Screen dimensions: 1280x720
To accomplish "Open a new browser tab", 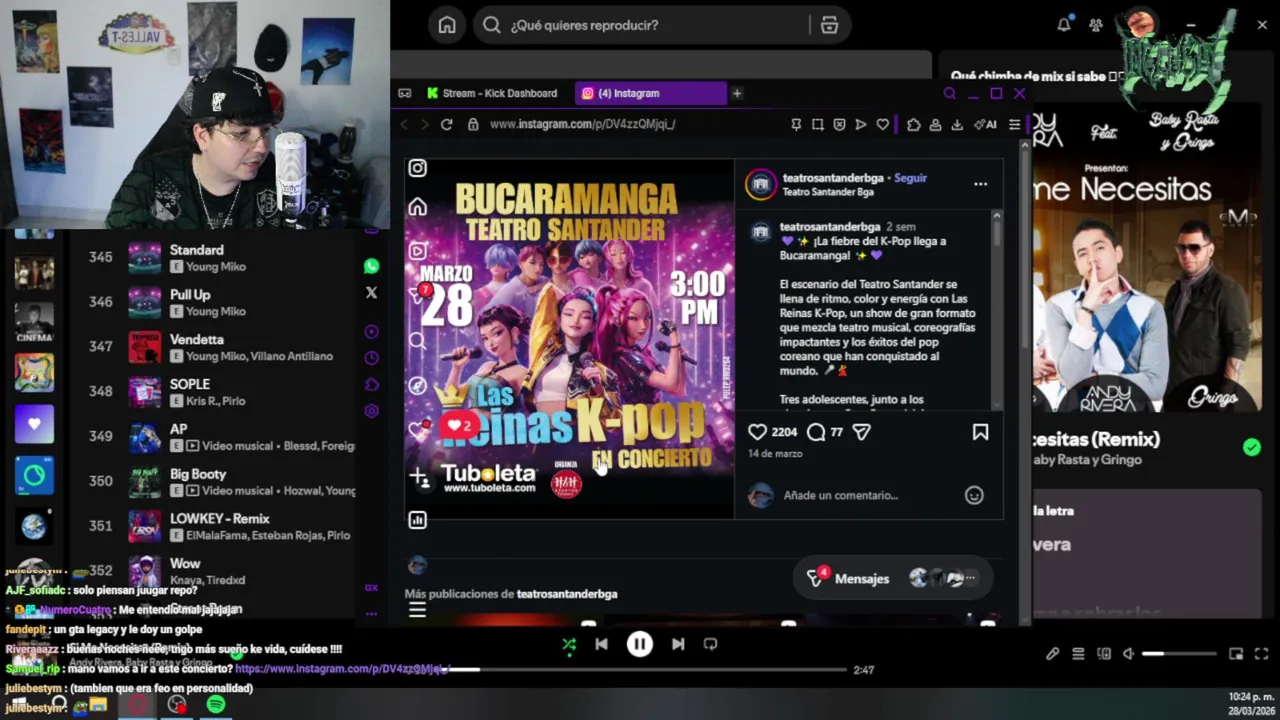I will click(x=737, y=93).
